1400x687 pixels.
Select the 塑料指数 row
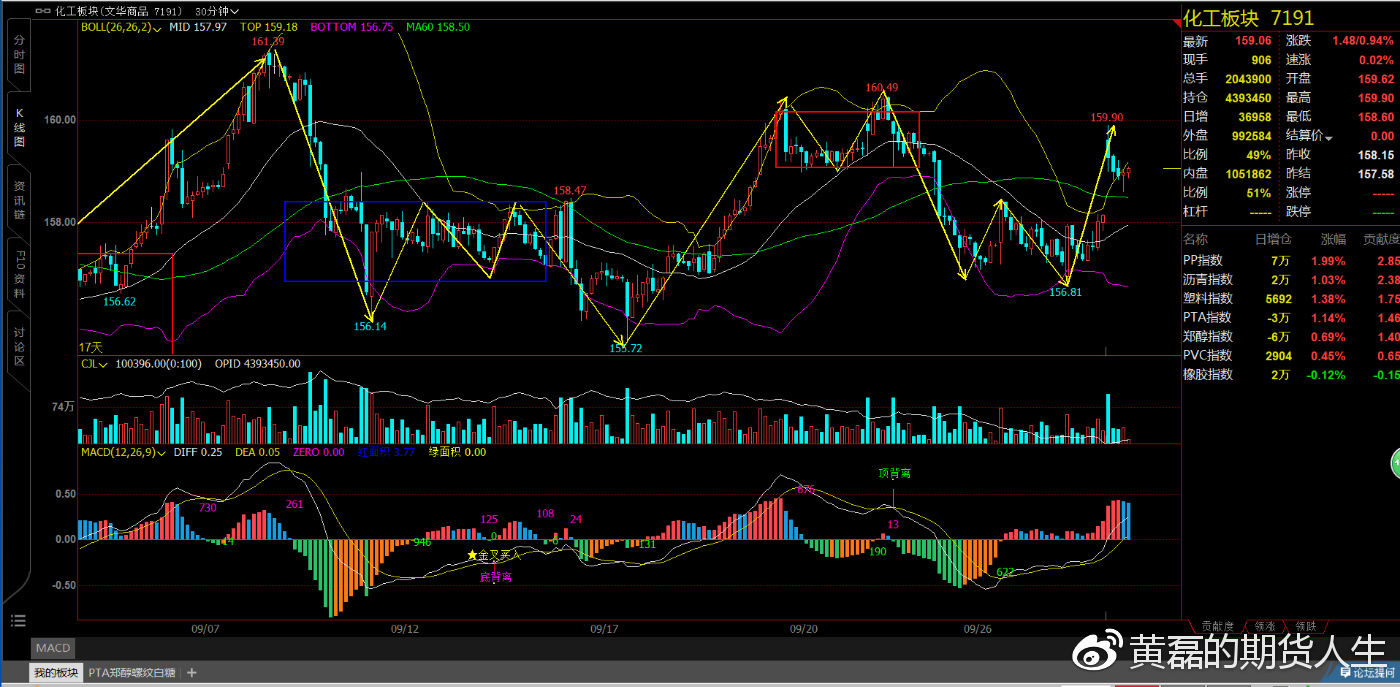(x=1290, y=298)
